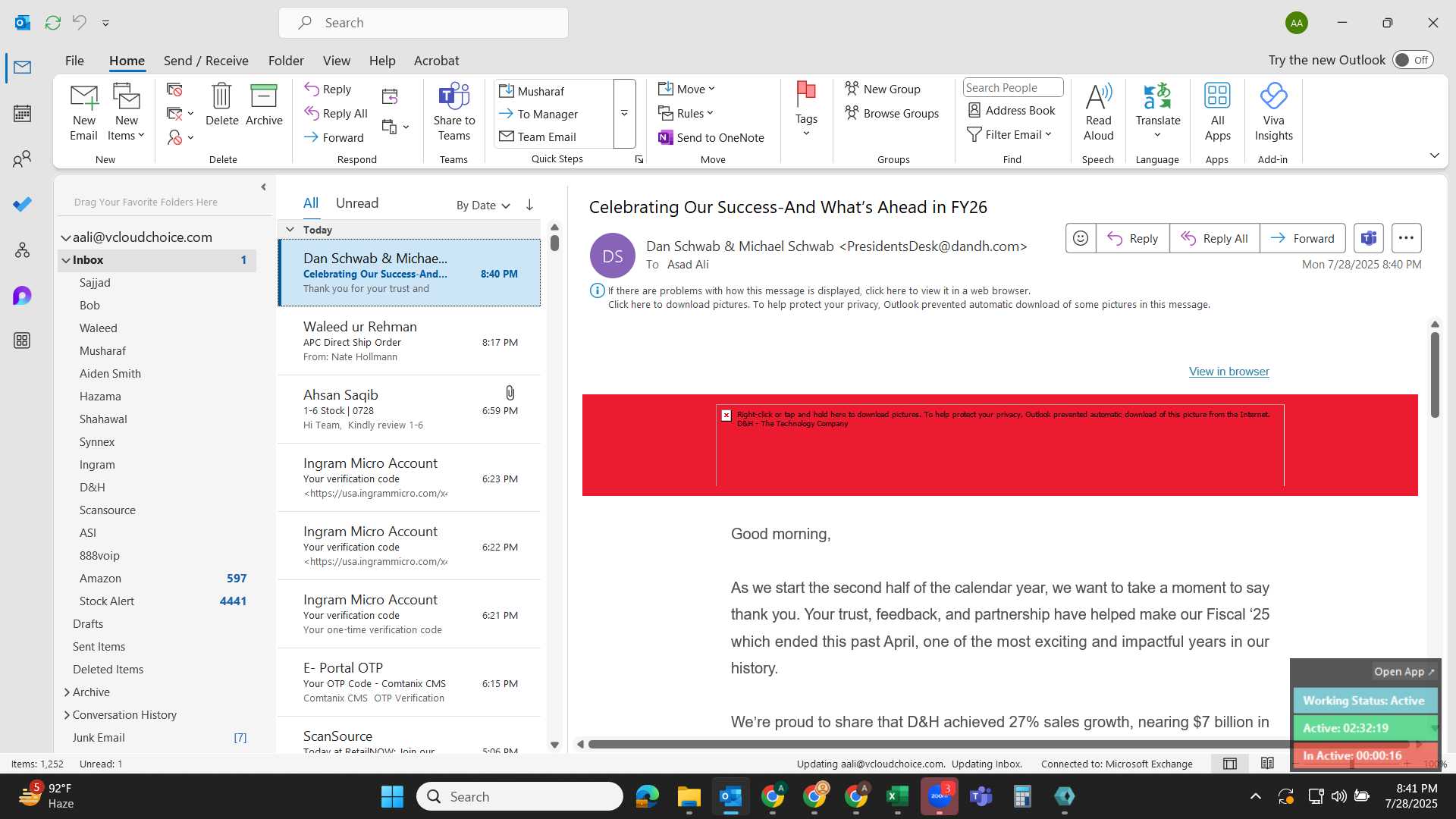Open Tags dropdown
This screenshot has height=819, width=1456.
tap(806, 111)
